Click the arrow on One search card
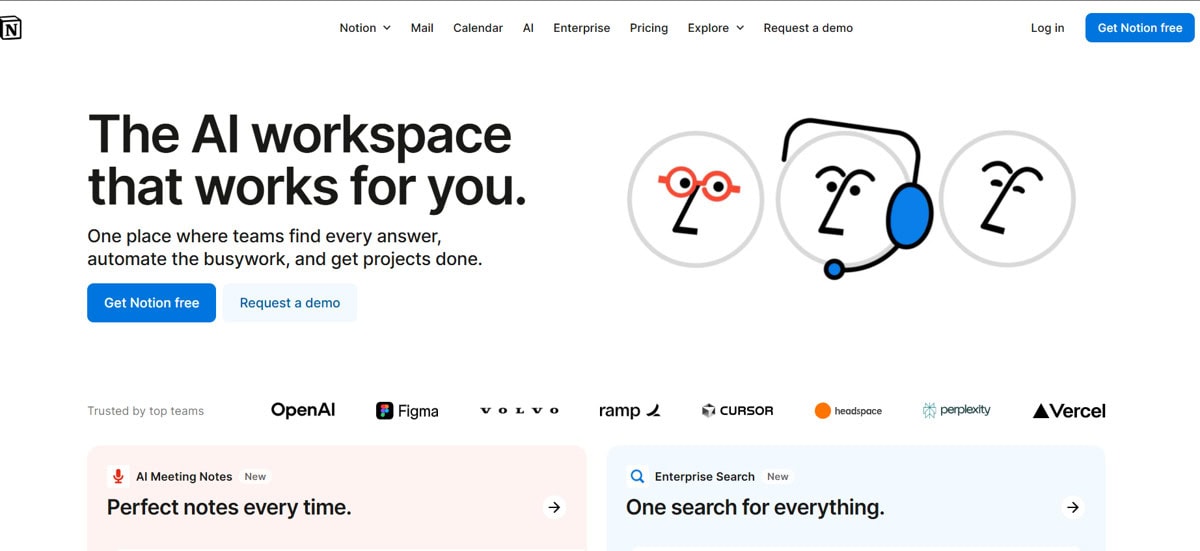Screen dimensions: 1200x551 [x=1072, y=508]
